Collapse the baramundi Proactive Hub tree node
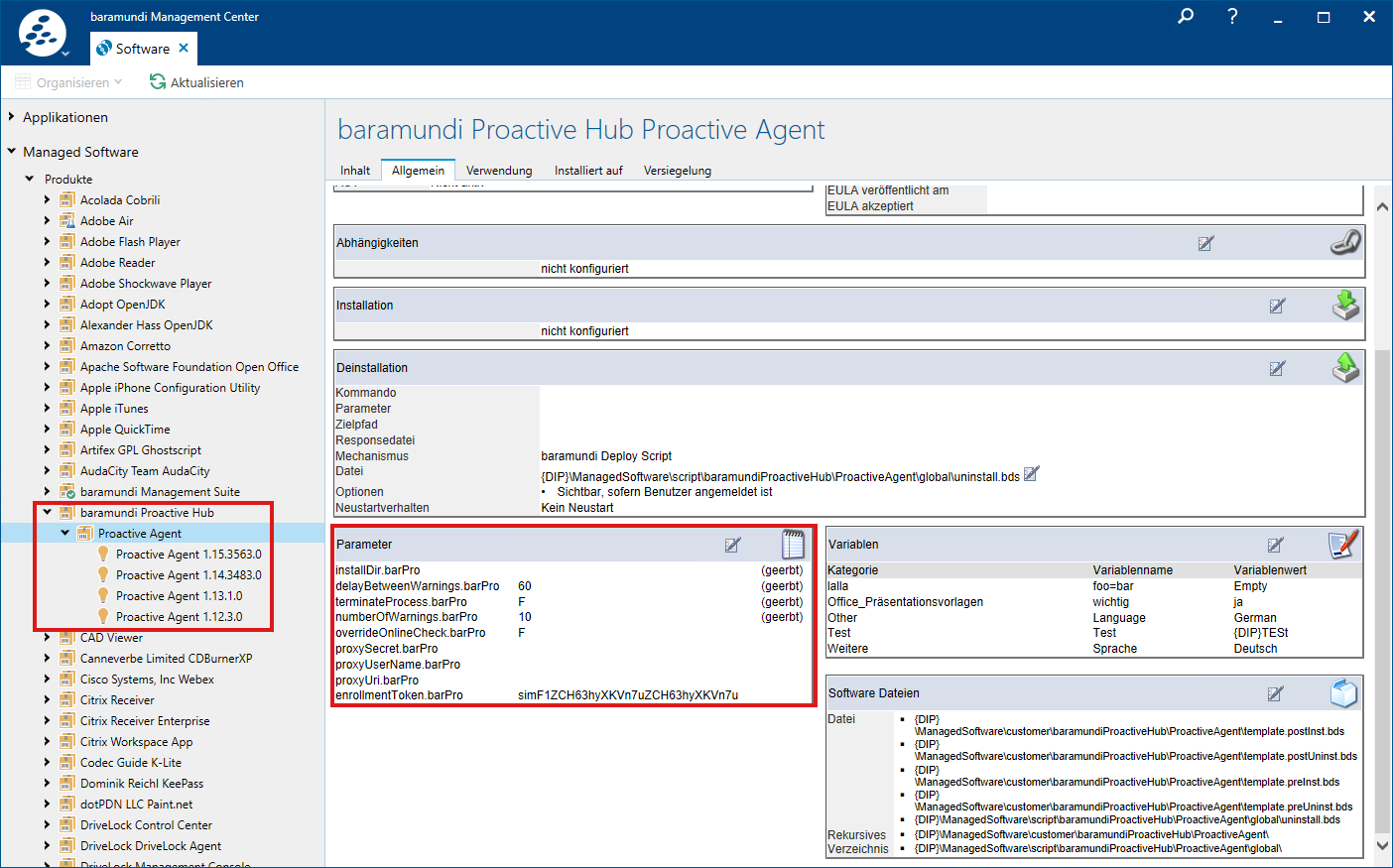The height and width of the screenshot is (868, 1393). [x=47, y=513]
